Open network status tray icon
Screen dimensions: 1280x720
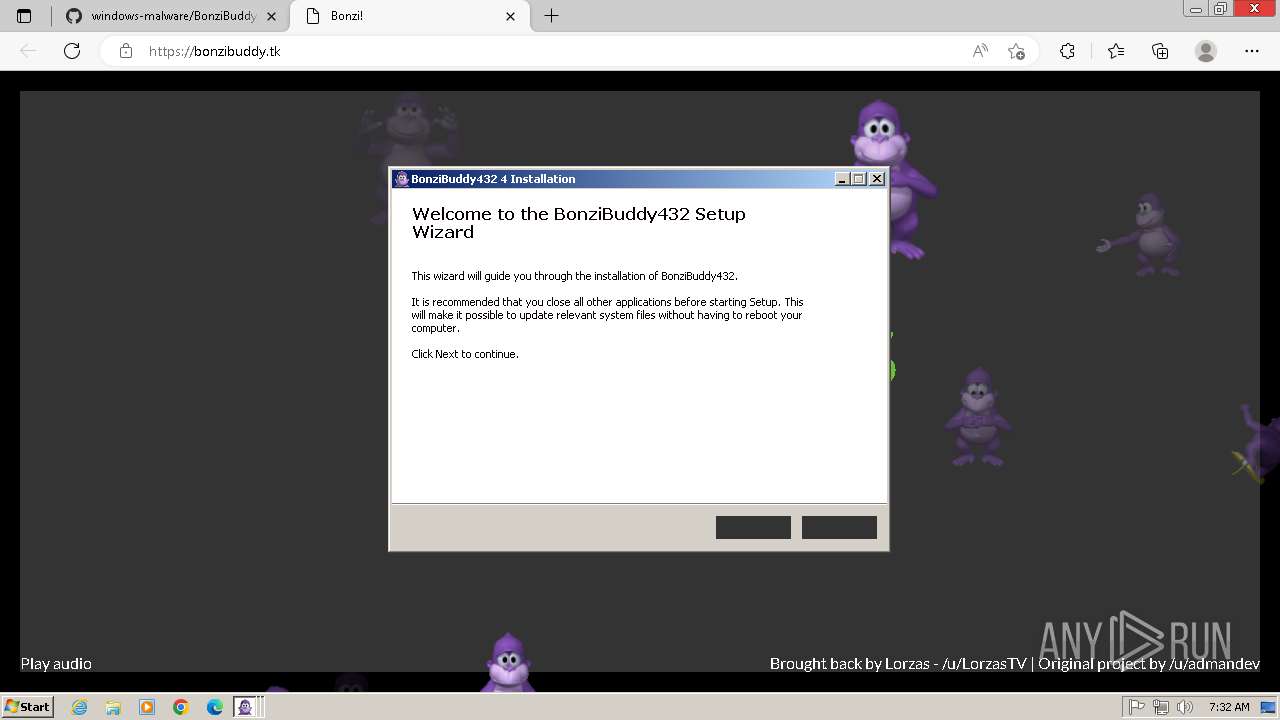pyautogui.click(x=1161, y=707)
